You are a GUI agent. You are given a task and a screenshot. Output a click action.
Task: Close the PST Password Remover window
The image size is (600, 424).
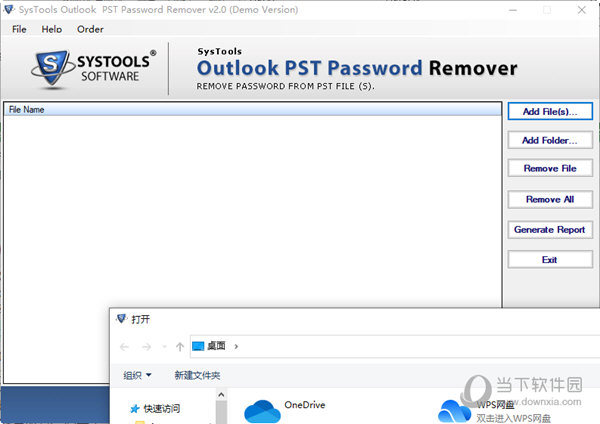(x=582, y=10)
